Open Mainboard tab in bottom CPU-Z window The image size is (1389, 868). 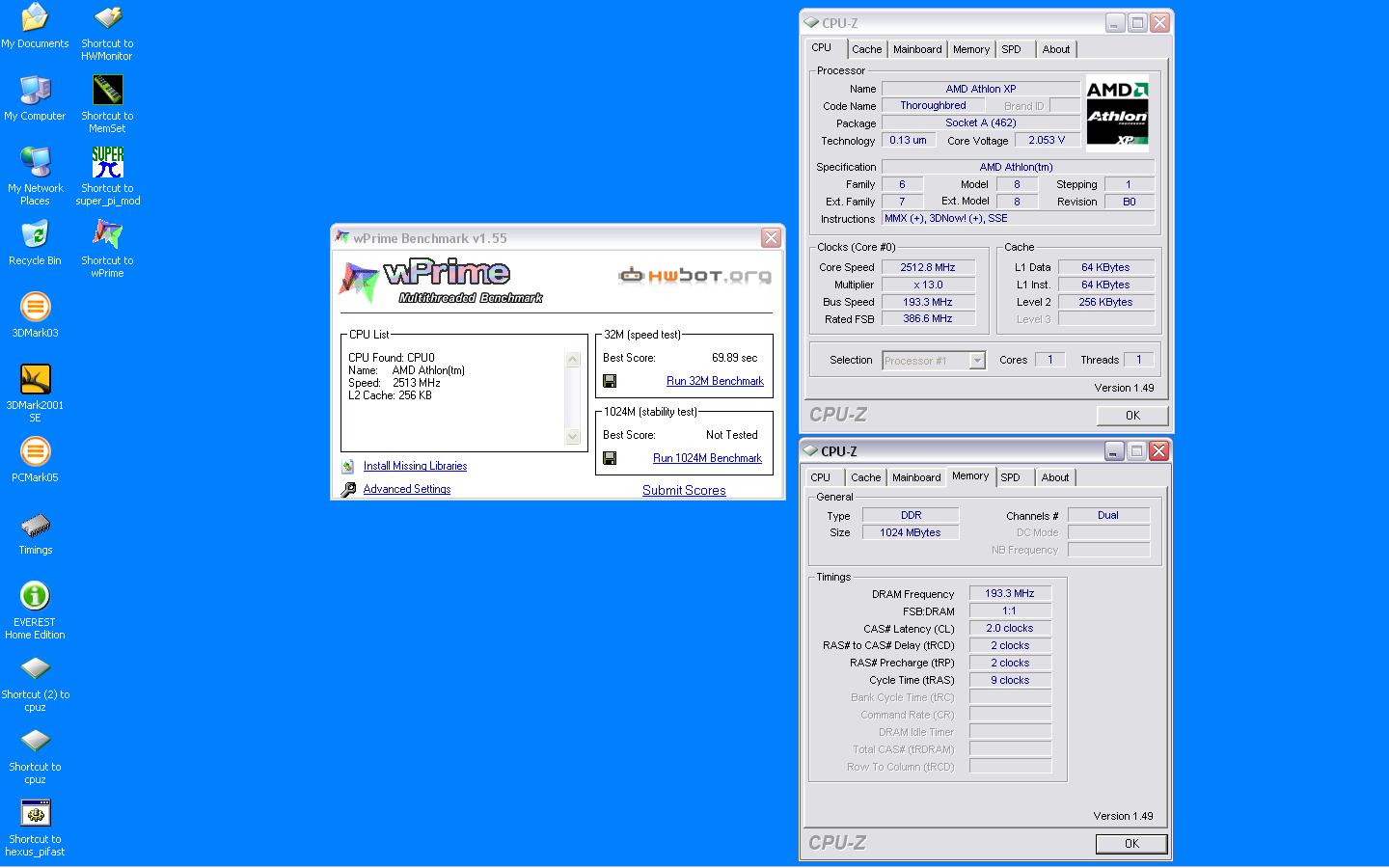tap(916, 477)
